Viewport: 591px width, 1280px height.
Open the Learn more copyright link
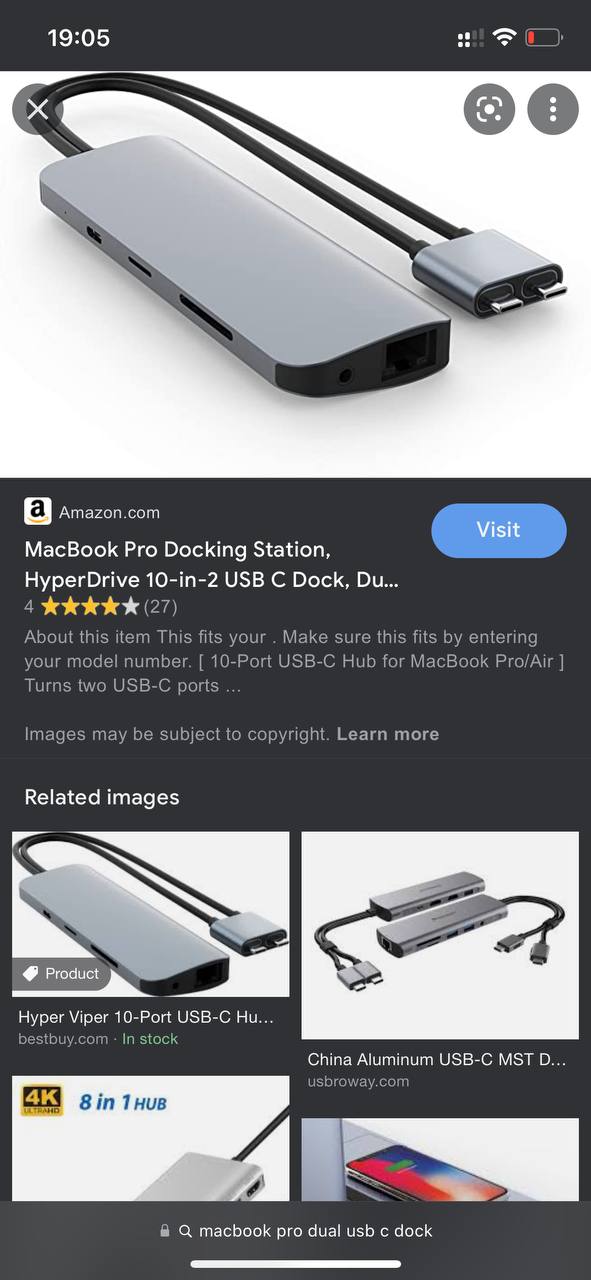[388, 734]
